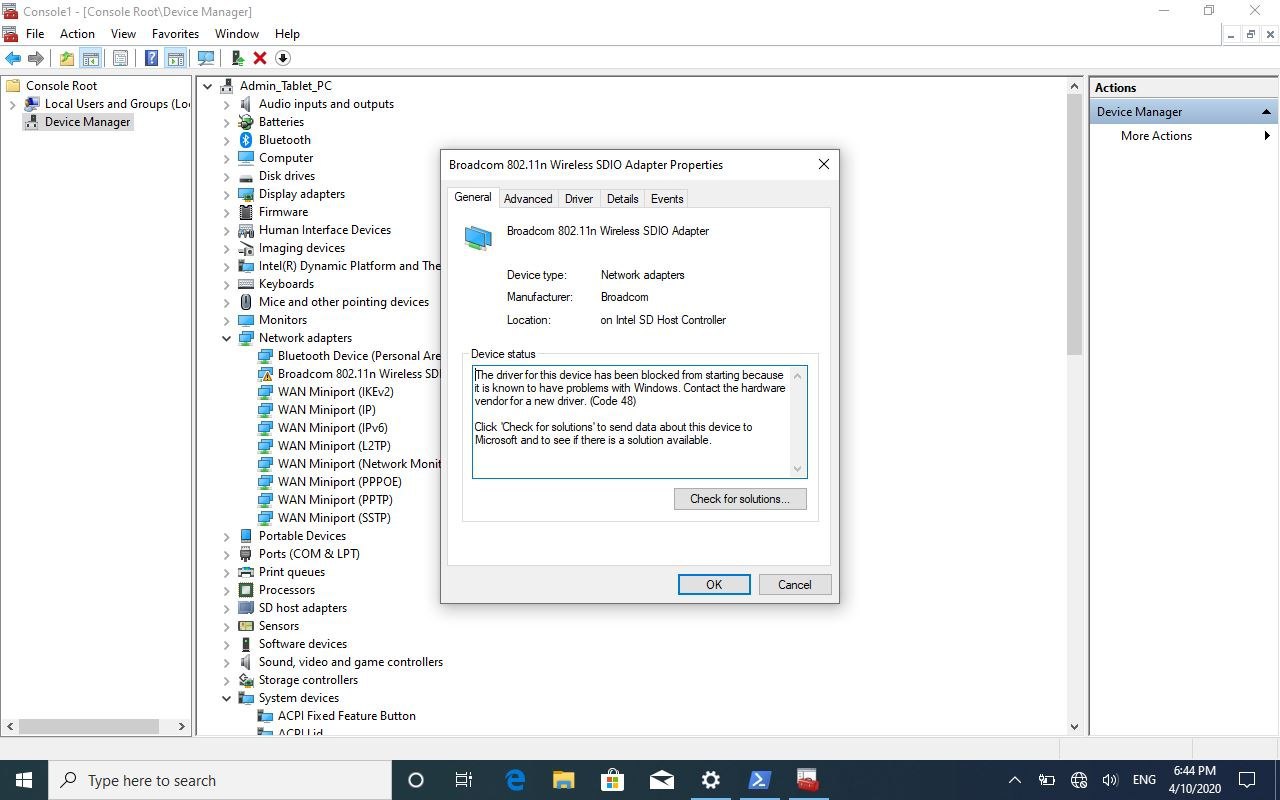This screenshot has width=1280, height=800.
Task: Click Cancel in the Properties dialog
Action: click(795, 585)
